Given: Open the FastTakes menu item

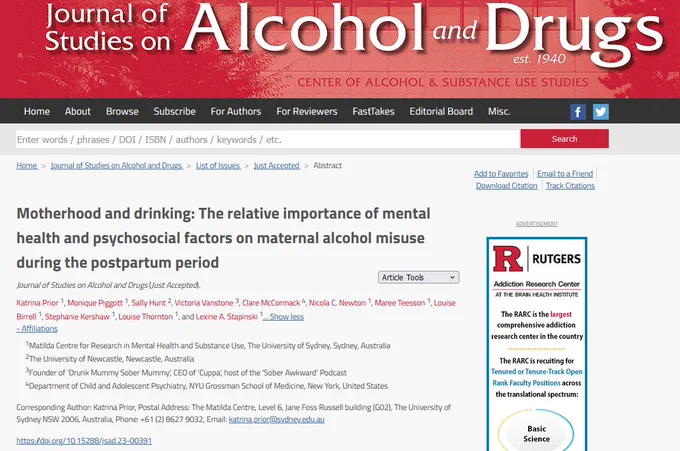Looking at the screenshot, I should click(373, 111).
